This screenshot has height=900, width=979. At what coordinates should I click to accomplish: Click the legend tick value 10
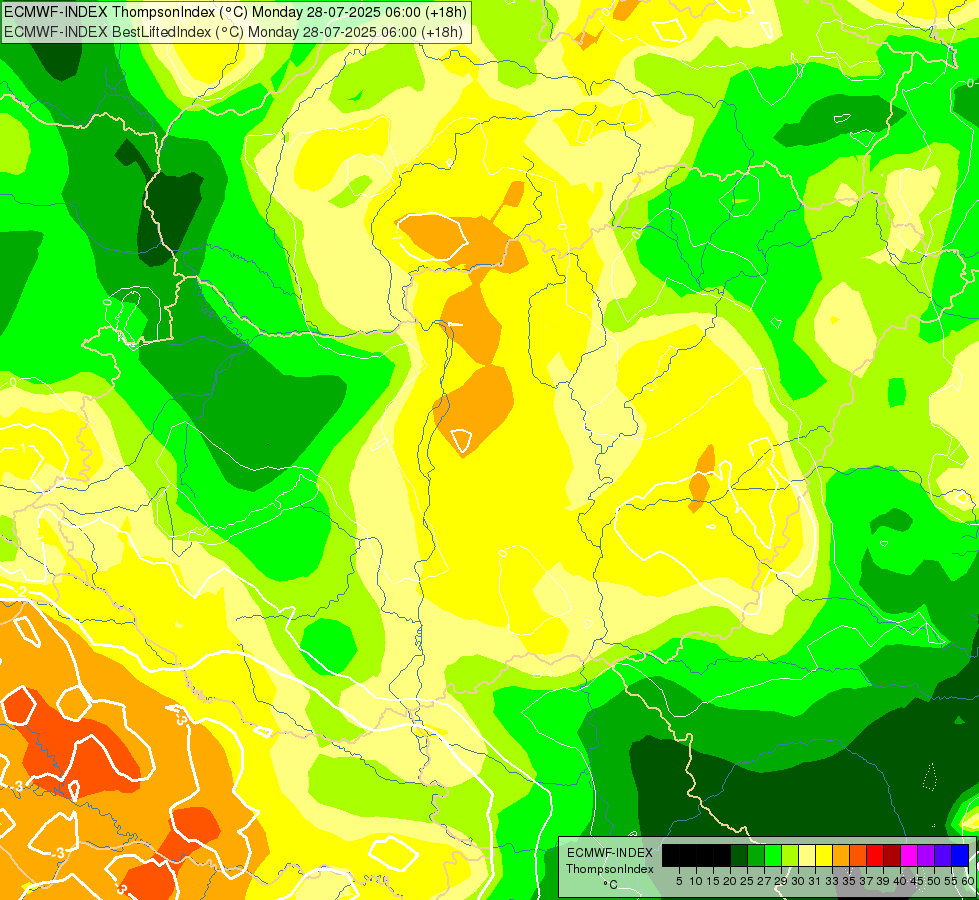coord(696,881)
